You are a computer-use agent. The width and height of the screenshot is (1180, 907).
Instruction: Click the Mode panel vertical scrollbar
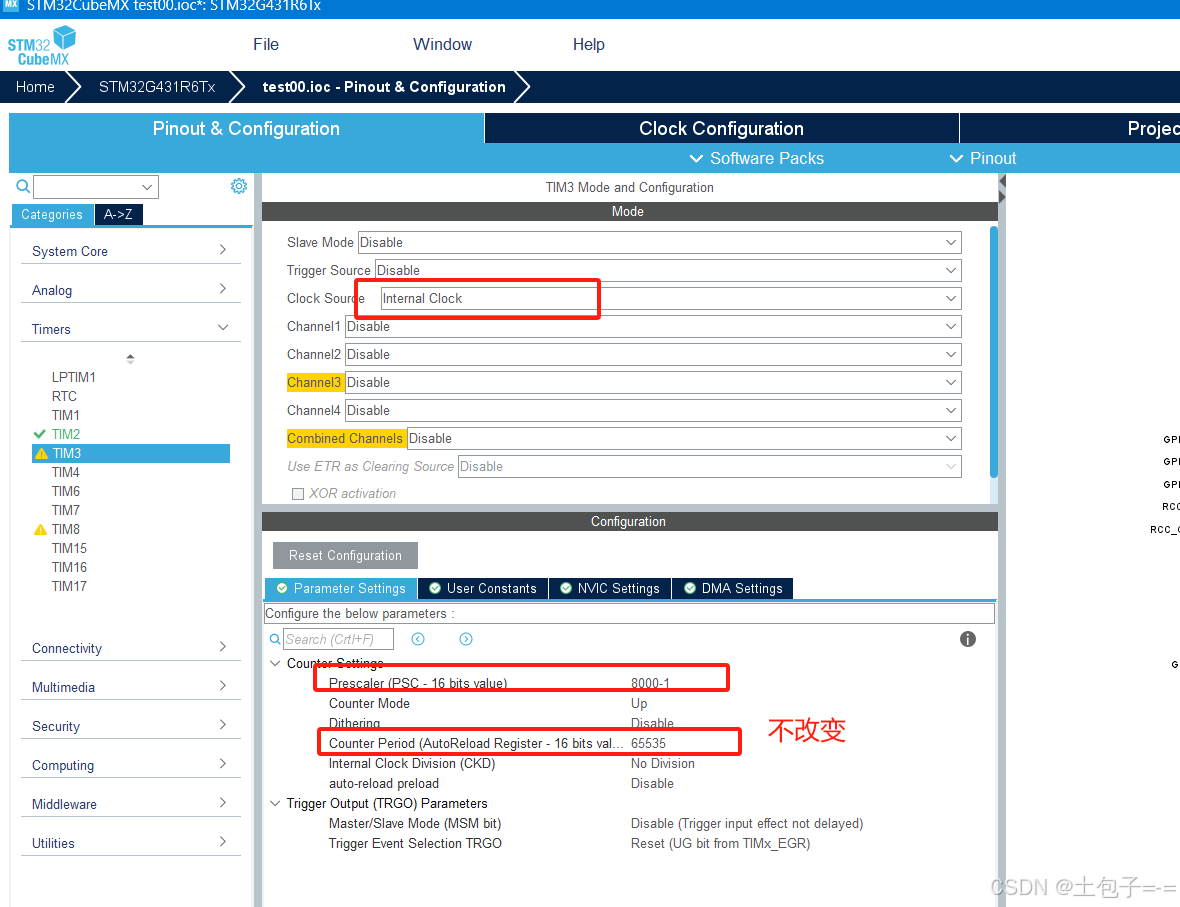click(x=993, y=352)
